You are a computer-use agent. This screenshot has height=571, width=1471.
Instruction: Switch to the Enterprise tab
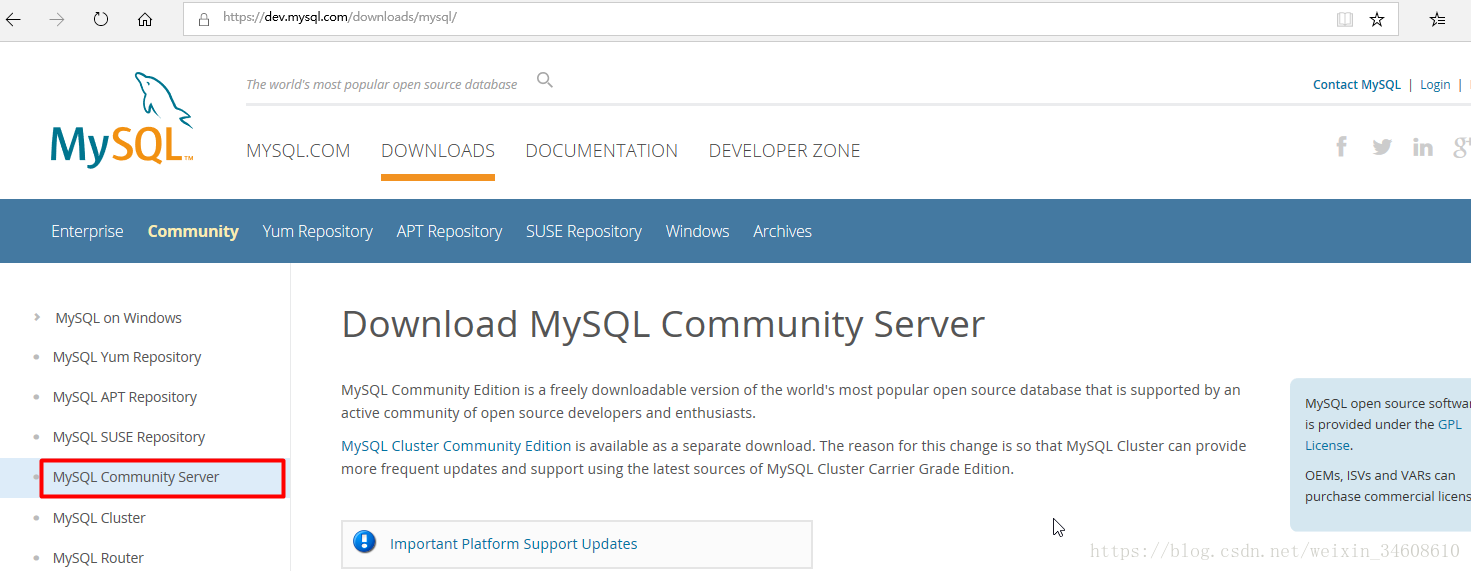pos(87,231)
